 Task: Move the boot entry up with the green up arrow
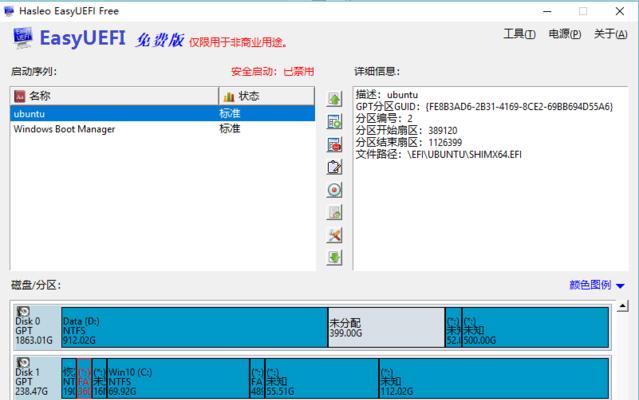coord(334,99)
